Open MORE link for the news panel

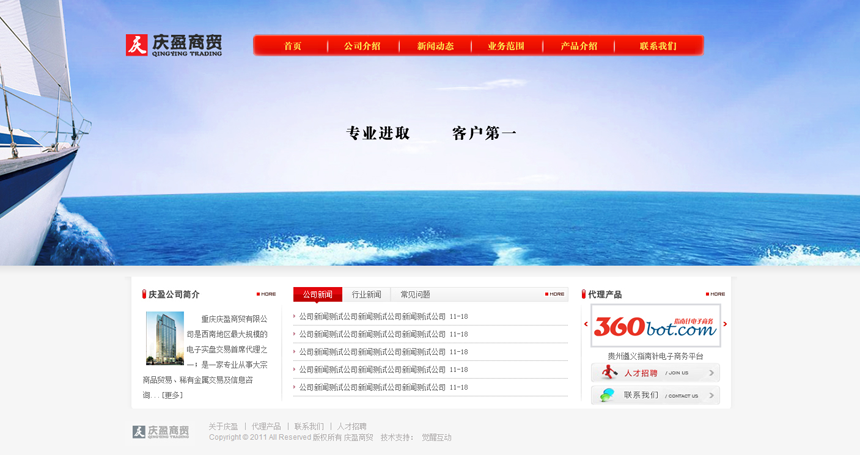(x=555, y=294)
